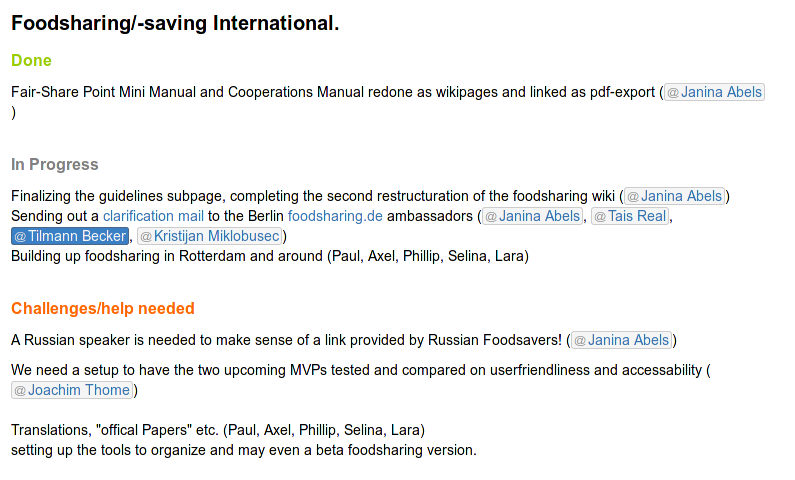Image resolution: width=795 pixels, height=480 pixels.
Task: Click @Janina Abels after foodsharing wiki sentence
Action: pos(674,196)
